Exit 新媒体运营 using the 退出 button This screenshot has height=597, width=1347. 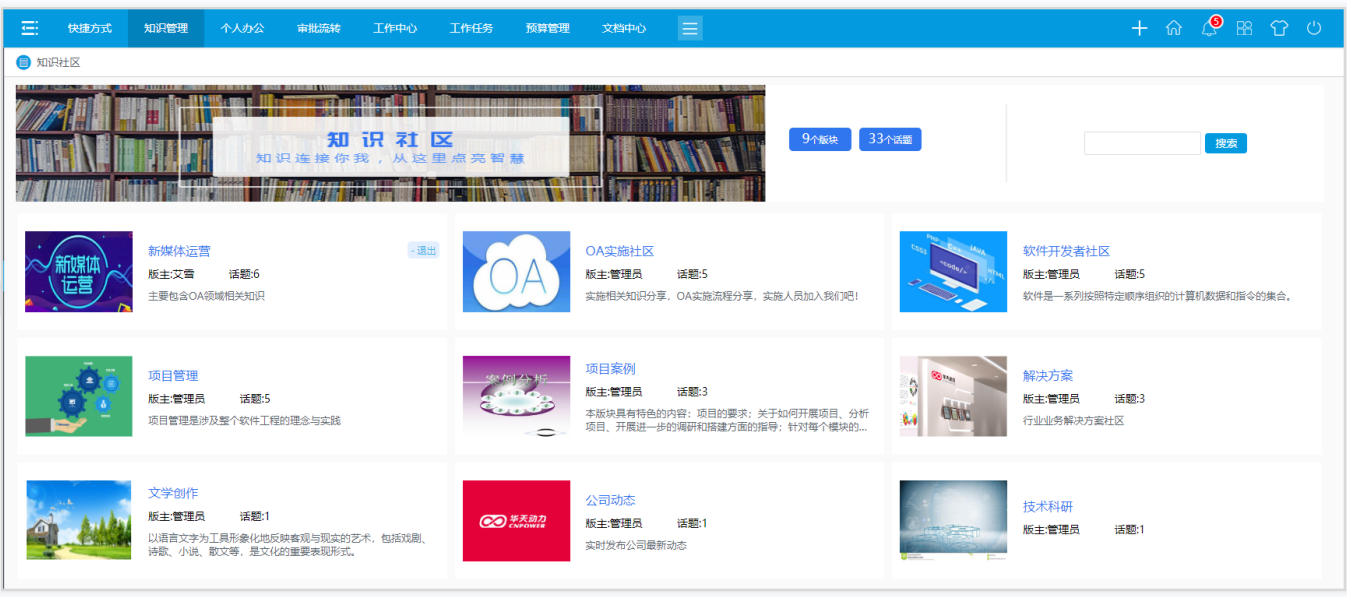pyautogui.click(x=423, y=251)
